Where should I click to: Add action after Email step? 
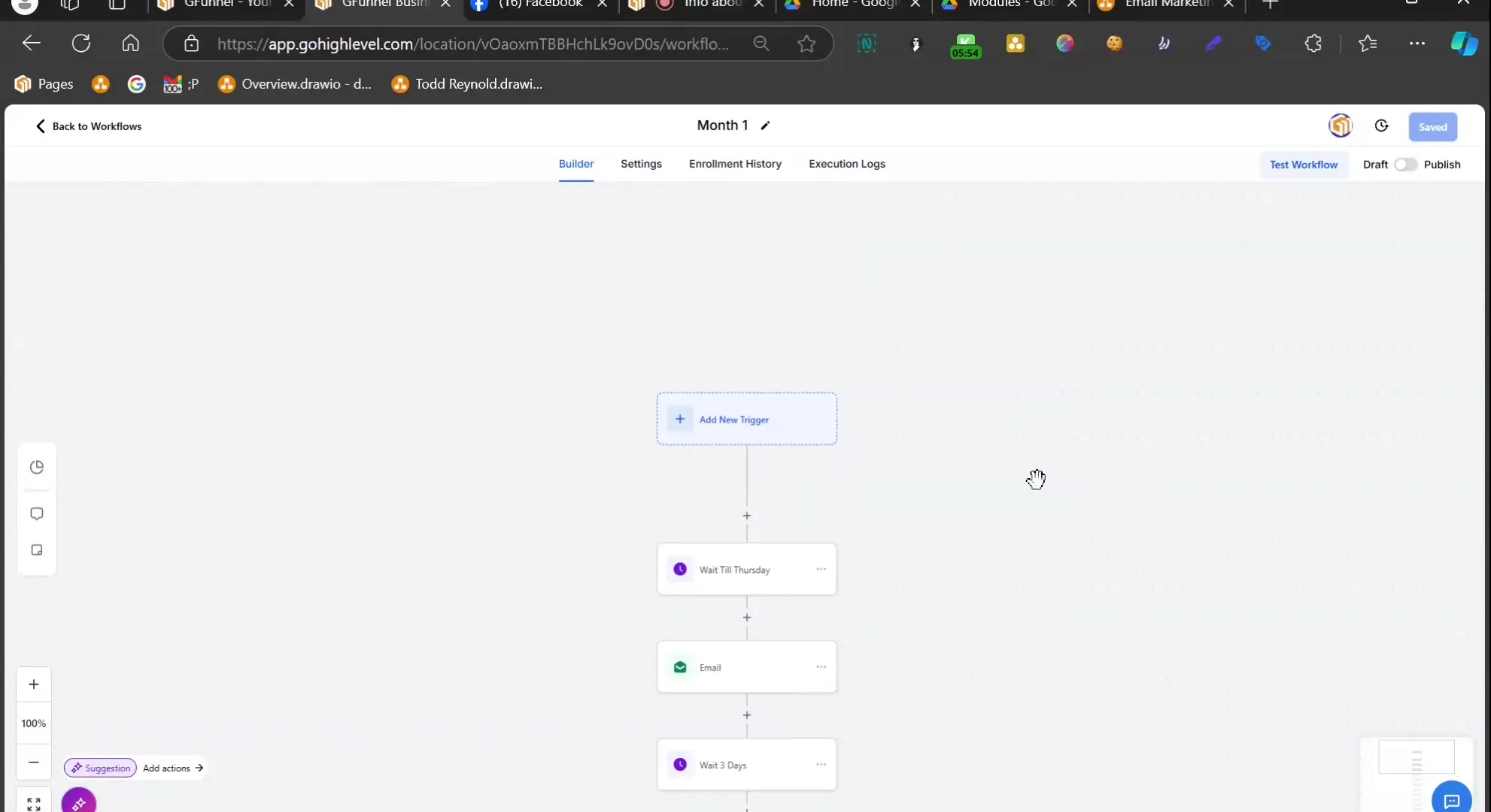746,715
